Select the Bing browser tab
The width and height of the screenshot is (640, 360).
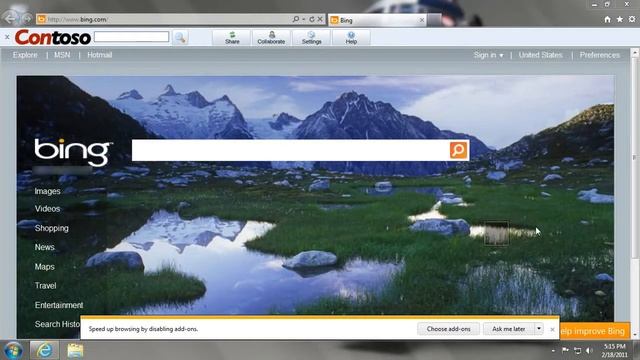(376, 20)
